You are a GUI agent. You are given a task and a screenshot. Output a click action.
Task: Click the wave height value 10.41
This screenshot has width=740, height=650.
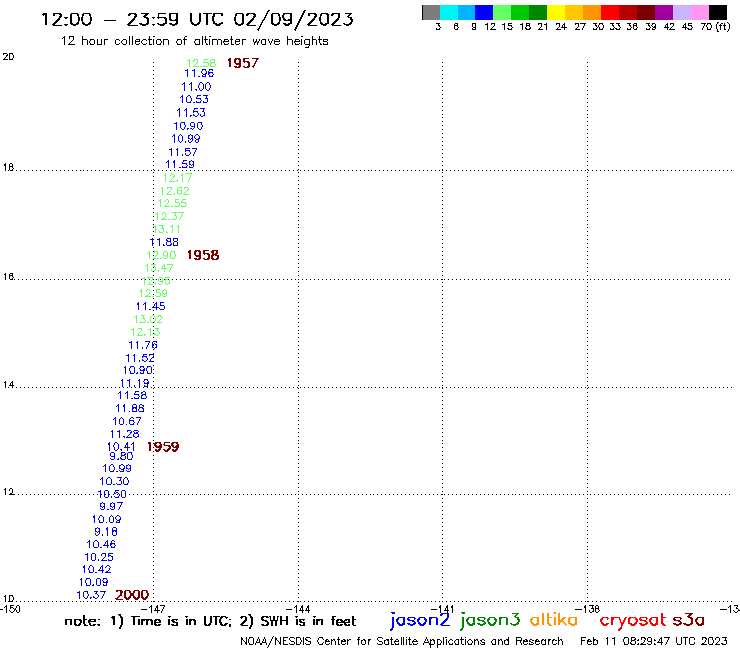(x=121, y=447)
